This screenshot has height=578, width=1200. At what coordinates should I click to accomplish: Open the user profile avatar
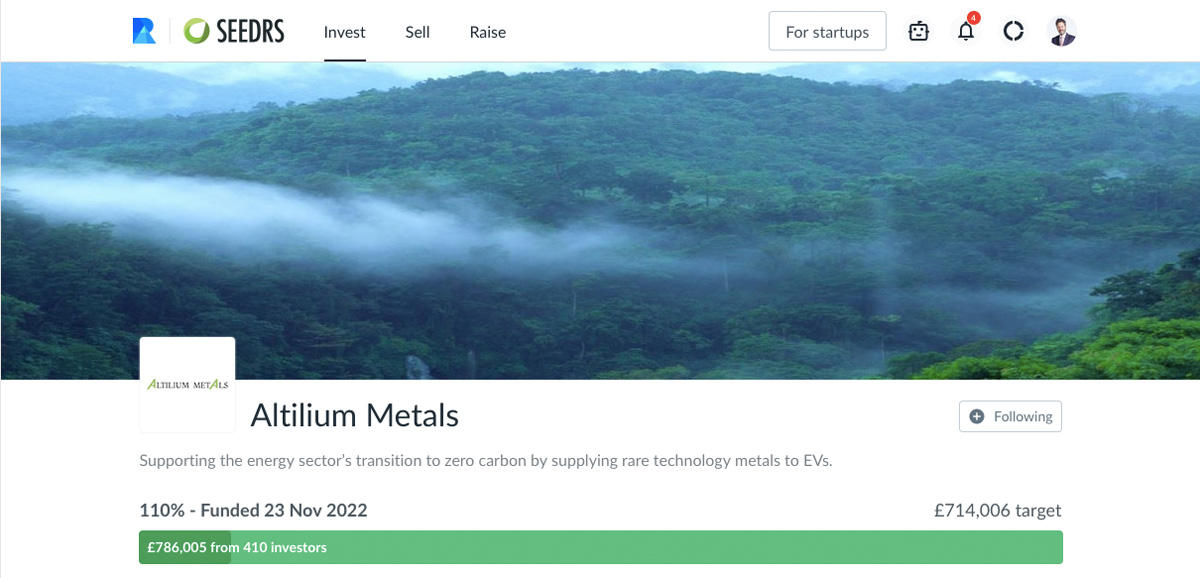click(x=1062, y=31)
